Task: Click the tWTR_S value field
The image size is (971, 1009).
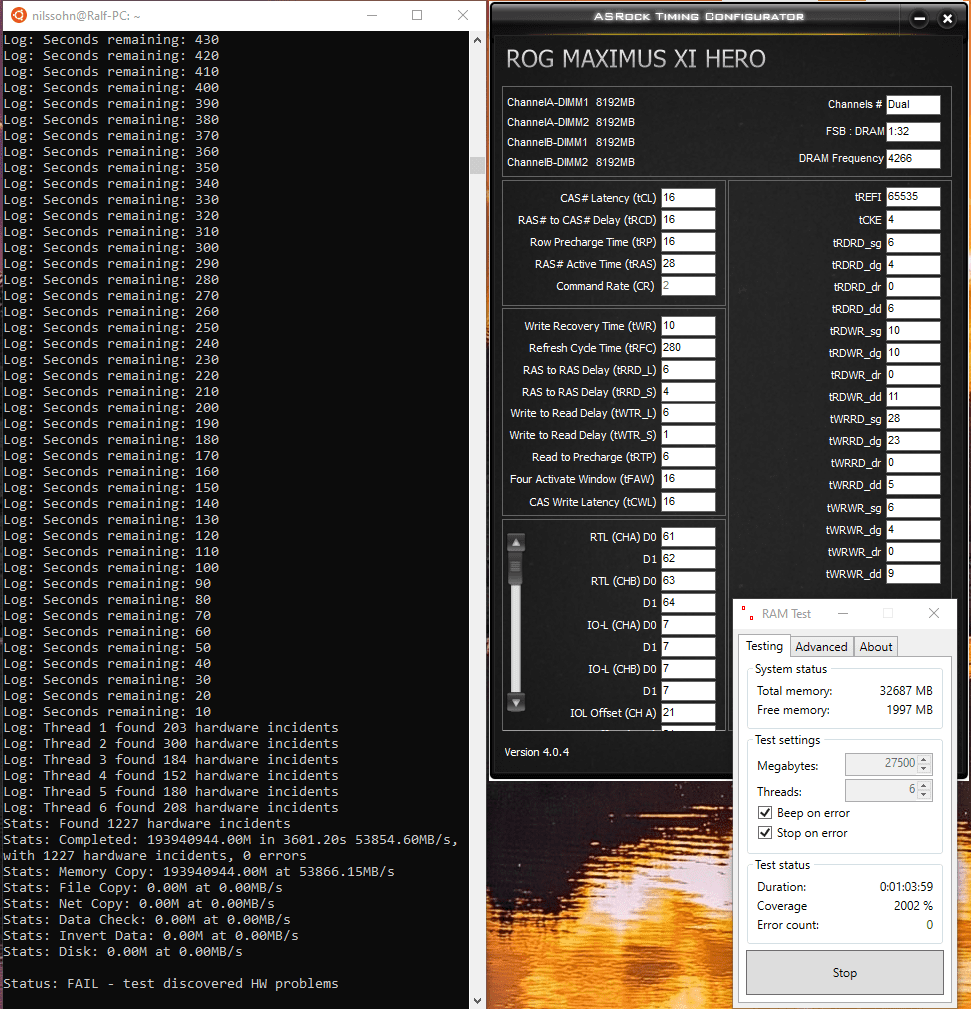Action: pyautogui.click(x=688, y=434)
